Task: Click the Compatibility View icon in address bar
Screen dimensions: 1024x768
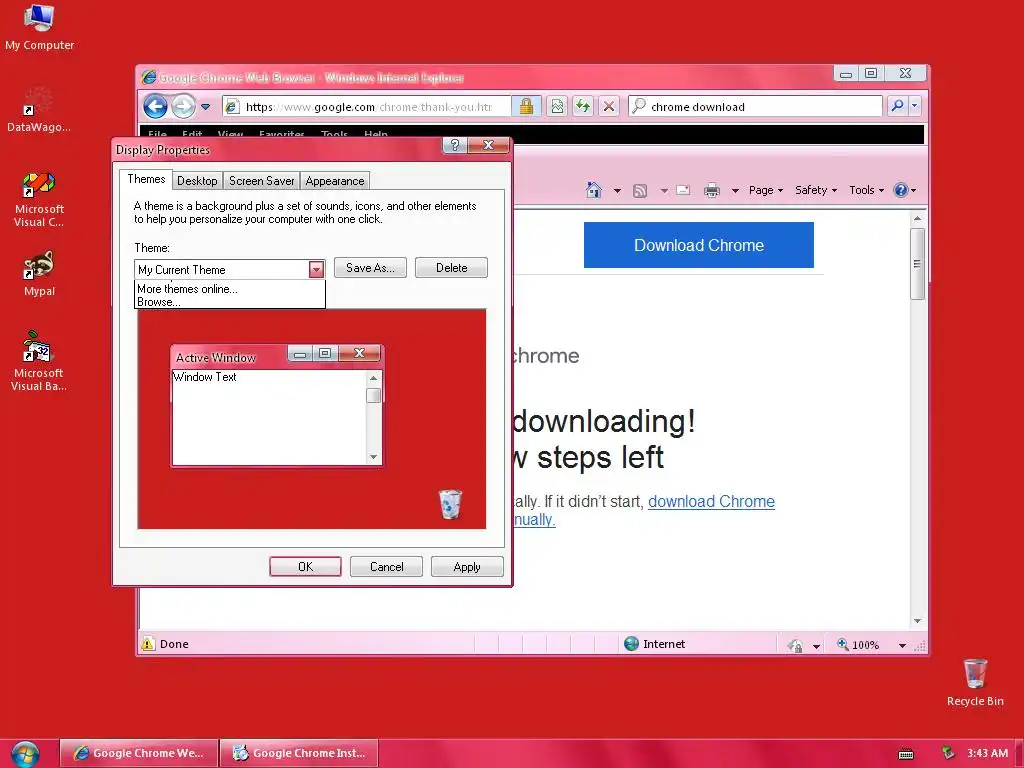Action: pyautogui.click(x=557, y=106)
